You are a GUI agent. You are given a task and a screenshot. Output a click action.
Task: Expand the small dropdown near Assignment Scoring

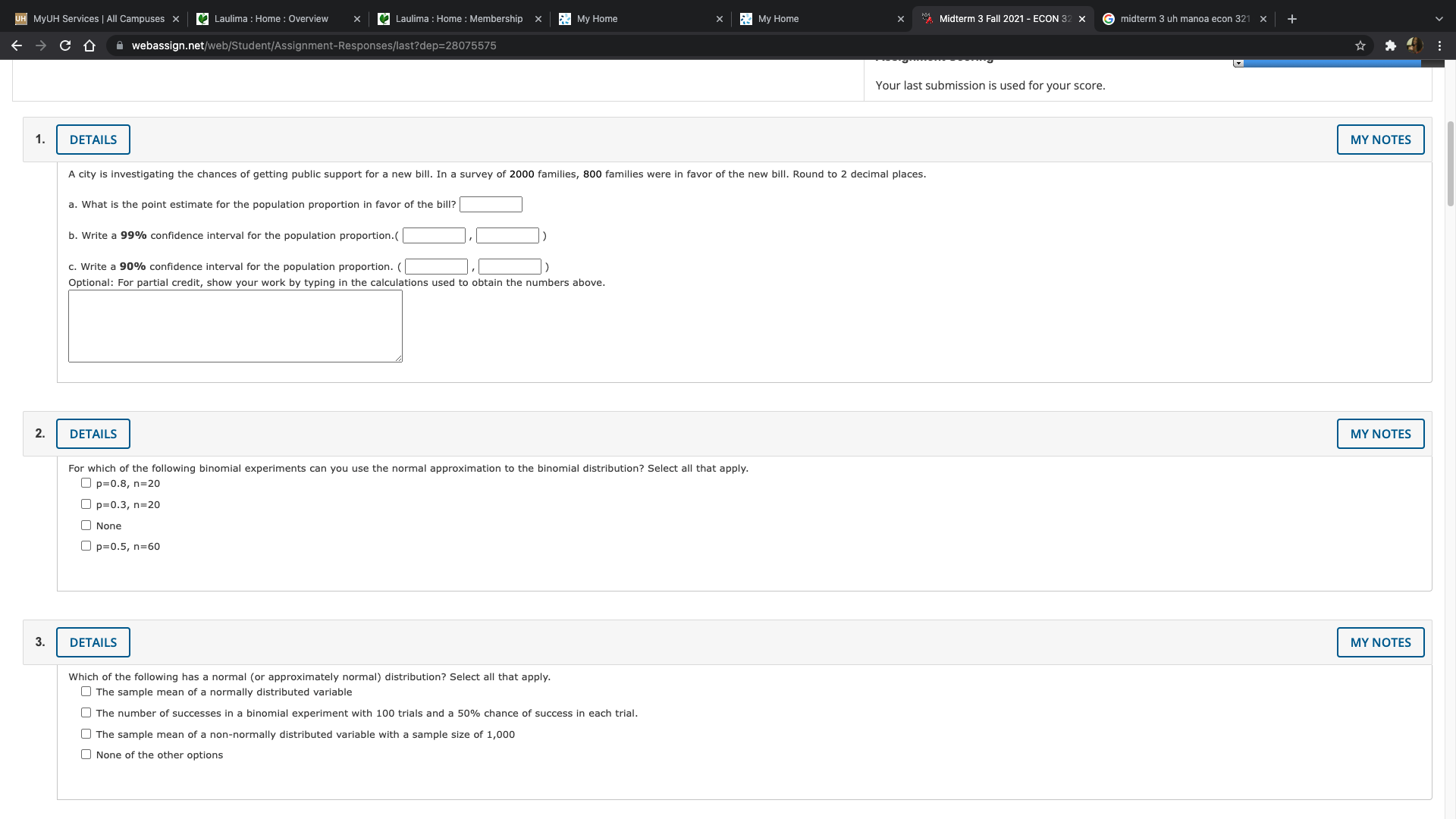coord(1239,62)
